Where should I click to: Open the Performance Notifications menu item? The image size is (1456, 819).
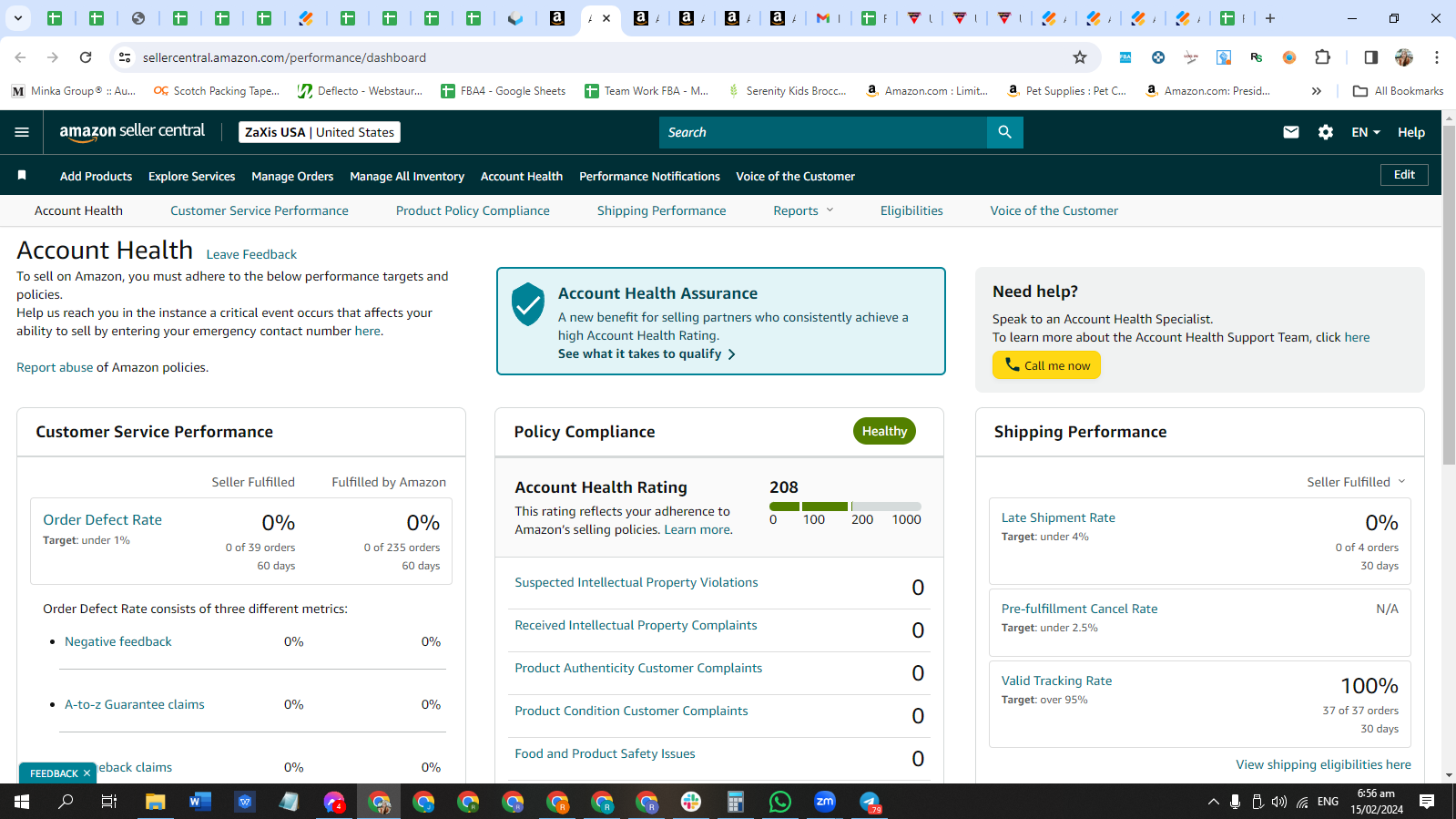click(649, 177)
